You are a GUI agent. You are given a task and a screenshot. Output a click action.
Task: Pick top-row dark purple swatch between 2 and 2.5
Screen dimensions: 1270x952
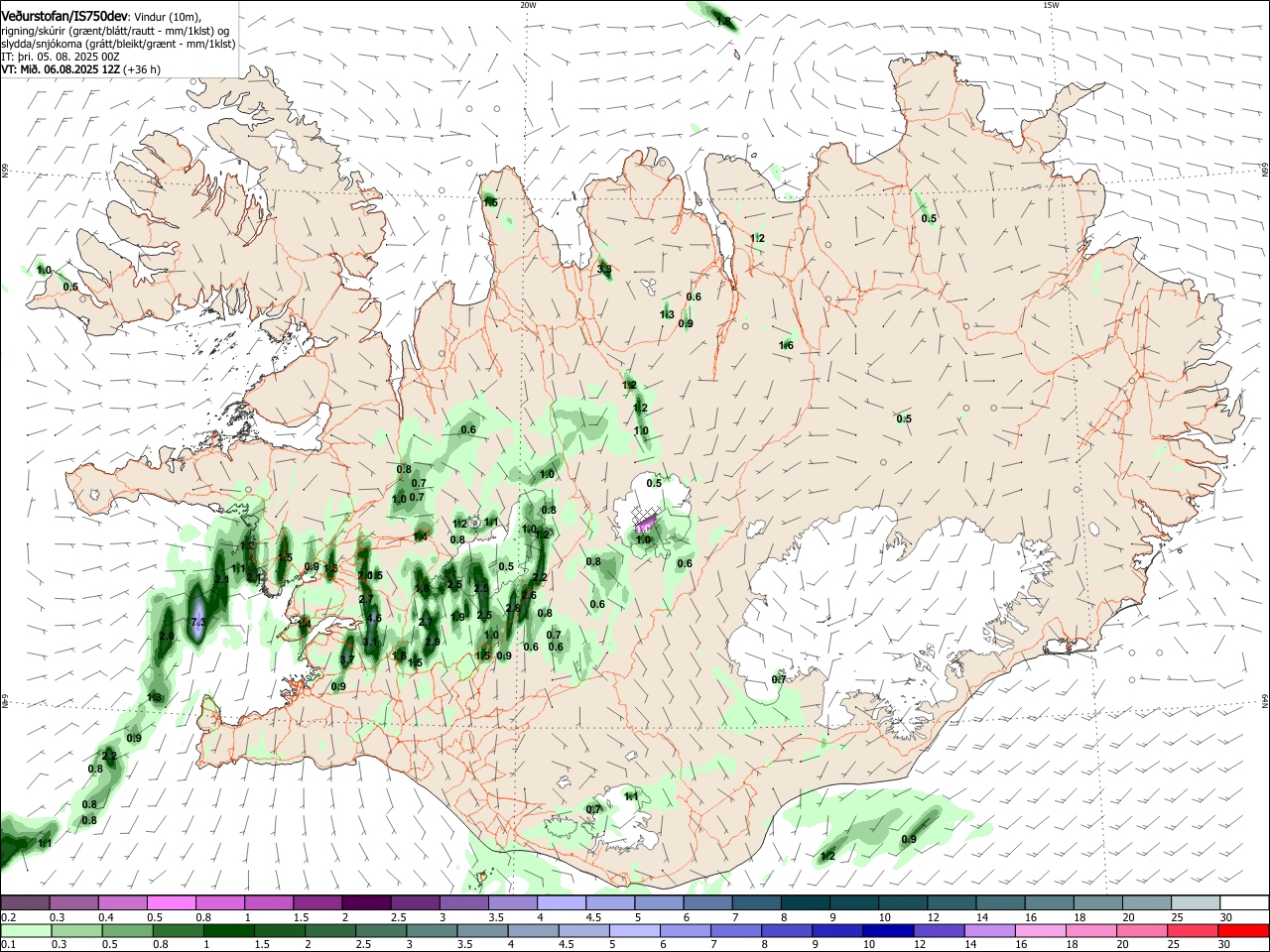pyautogui.click(x=366, y=902)
